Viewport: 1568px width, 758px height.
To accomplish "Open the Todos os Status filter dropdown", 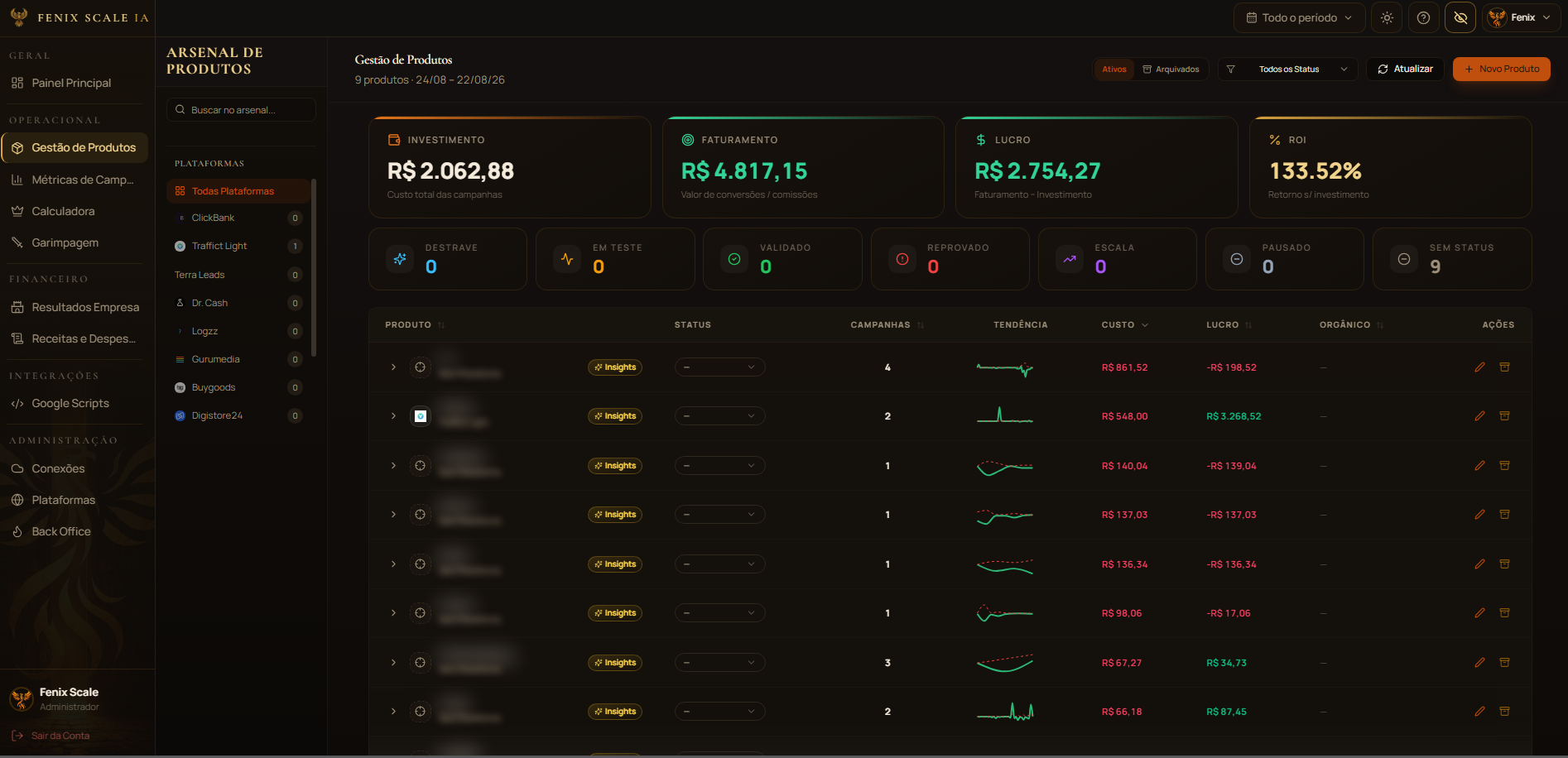I will pyautogui.click(x=1288, y=70).
